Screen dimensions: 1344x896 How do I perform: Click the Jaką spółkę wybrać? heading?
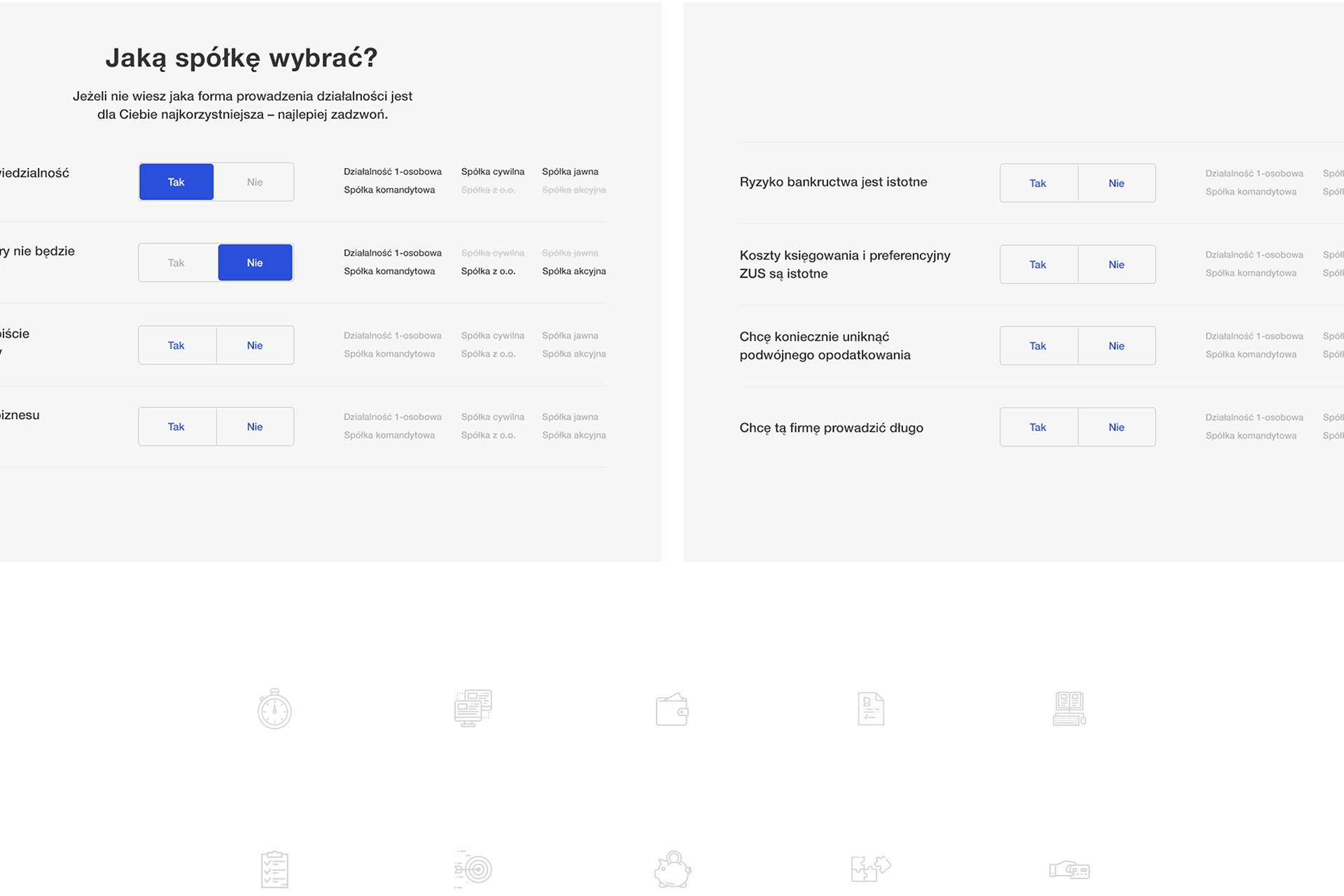pyautogui.click(x=241, y=58)
